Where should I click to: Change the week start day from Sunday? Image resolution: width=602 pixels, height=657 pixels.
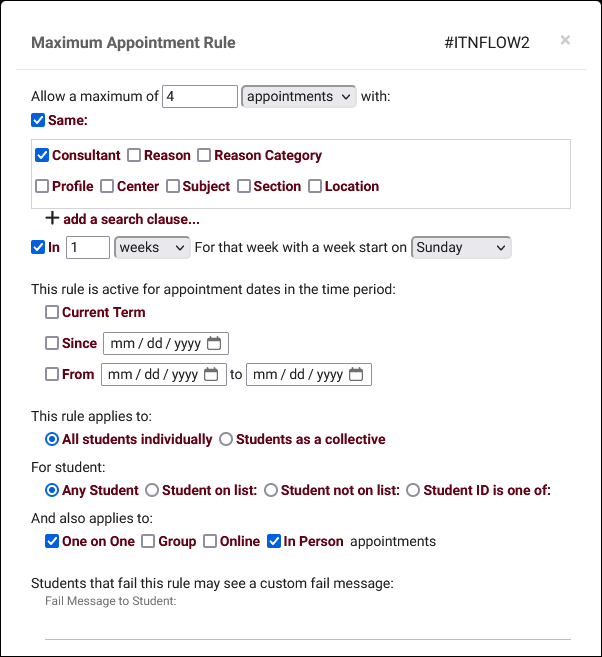(x=461, y=247)
